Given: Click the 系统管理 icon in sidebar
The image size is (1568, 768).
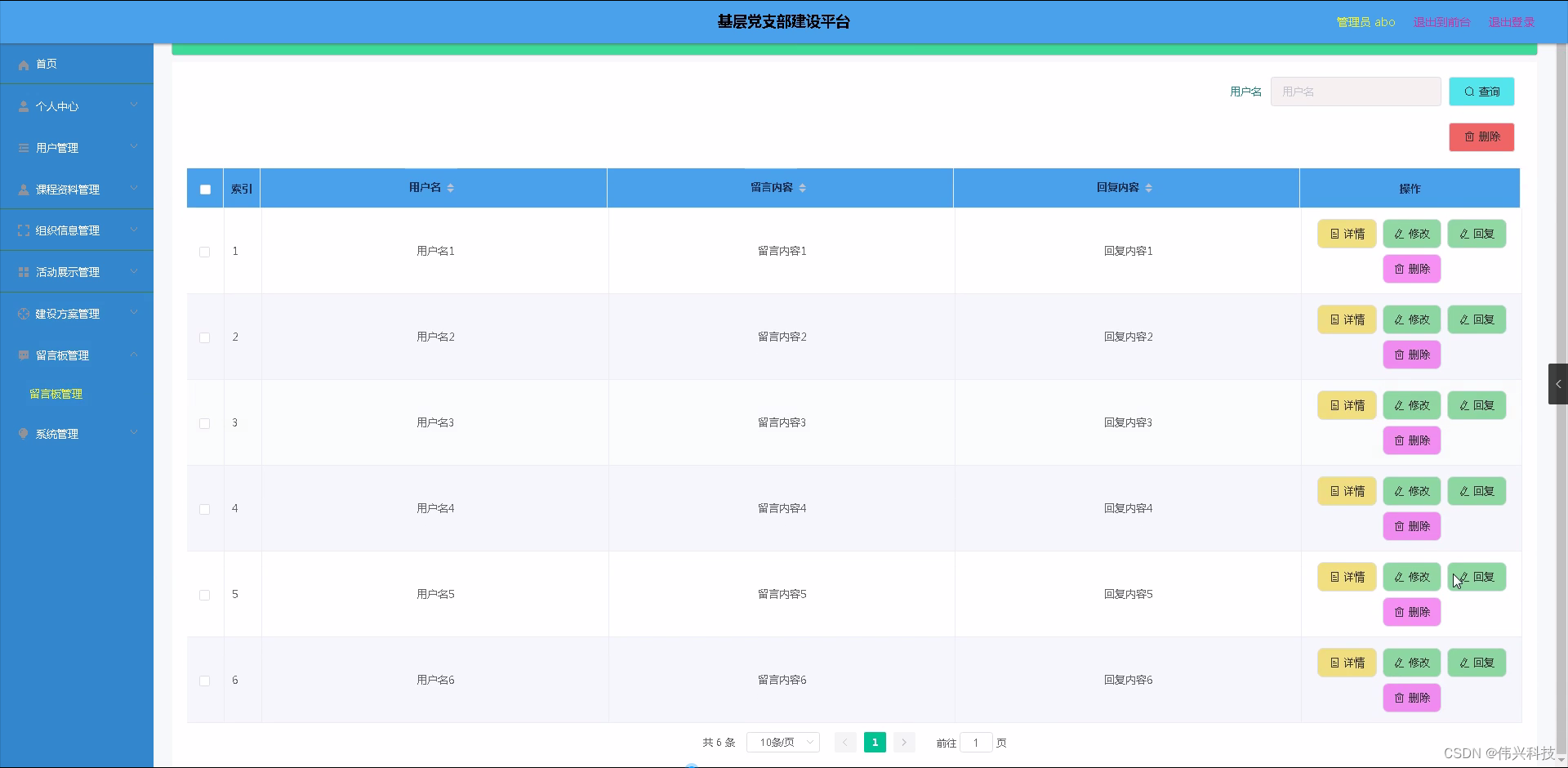Looking at the screenshot, I should (x=23, y=433).
